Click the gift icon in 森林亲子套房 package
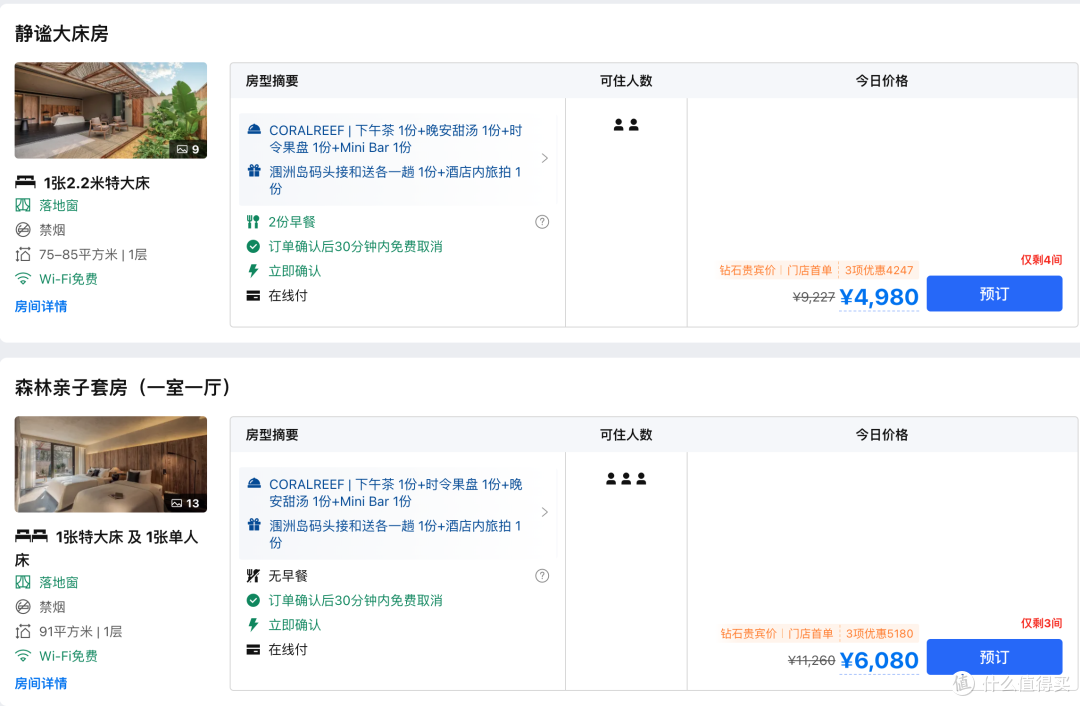This screenshot has height=706, width=1080. point(254,525)
